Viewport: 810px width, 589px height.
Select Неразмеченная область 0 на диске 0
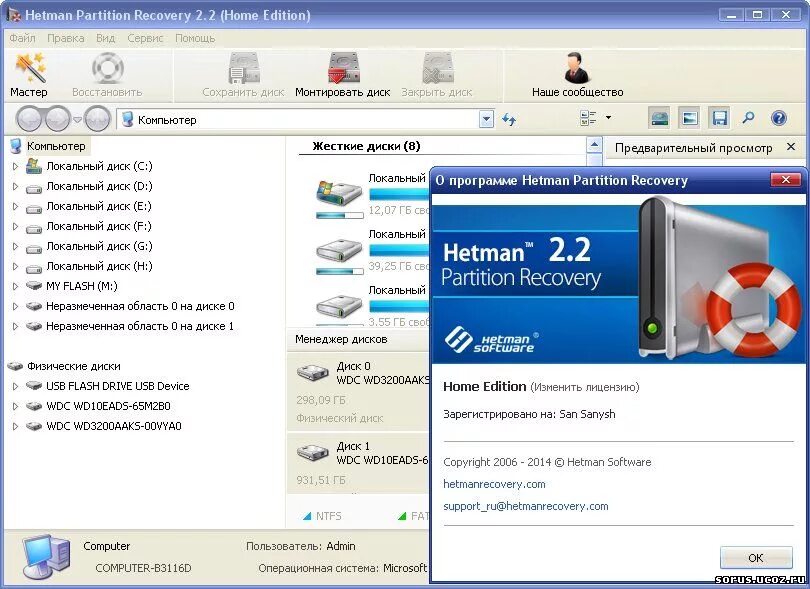coord(140,306)
